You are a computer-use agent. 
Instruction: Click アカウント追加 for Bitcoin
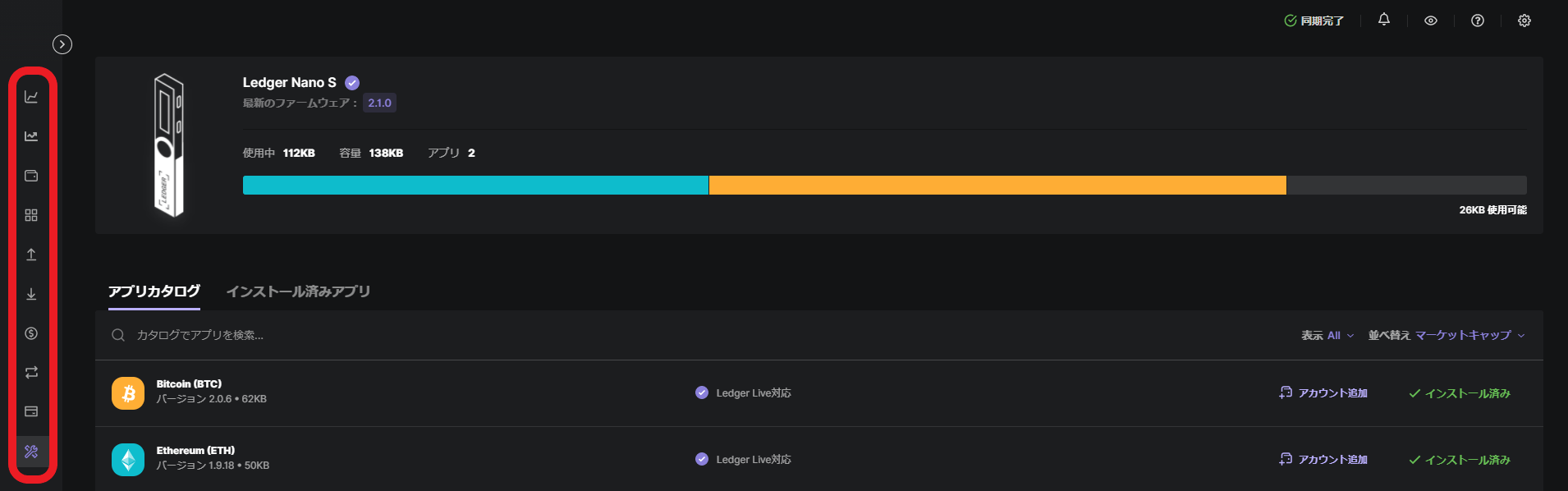click(1323, 393)
